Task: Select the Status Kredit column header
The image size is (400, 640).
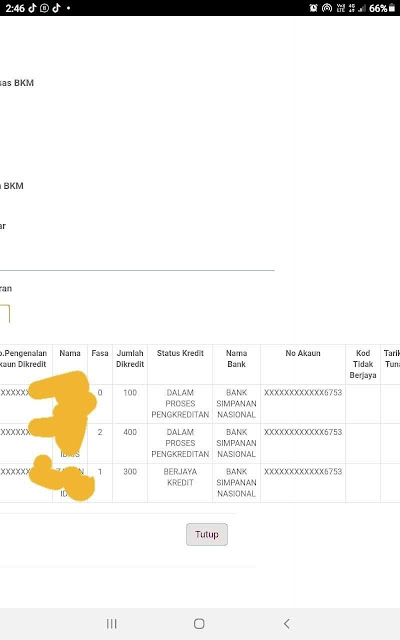Action: pyautogui.click(x=180, y=353)
